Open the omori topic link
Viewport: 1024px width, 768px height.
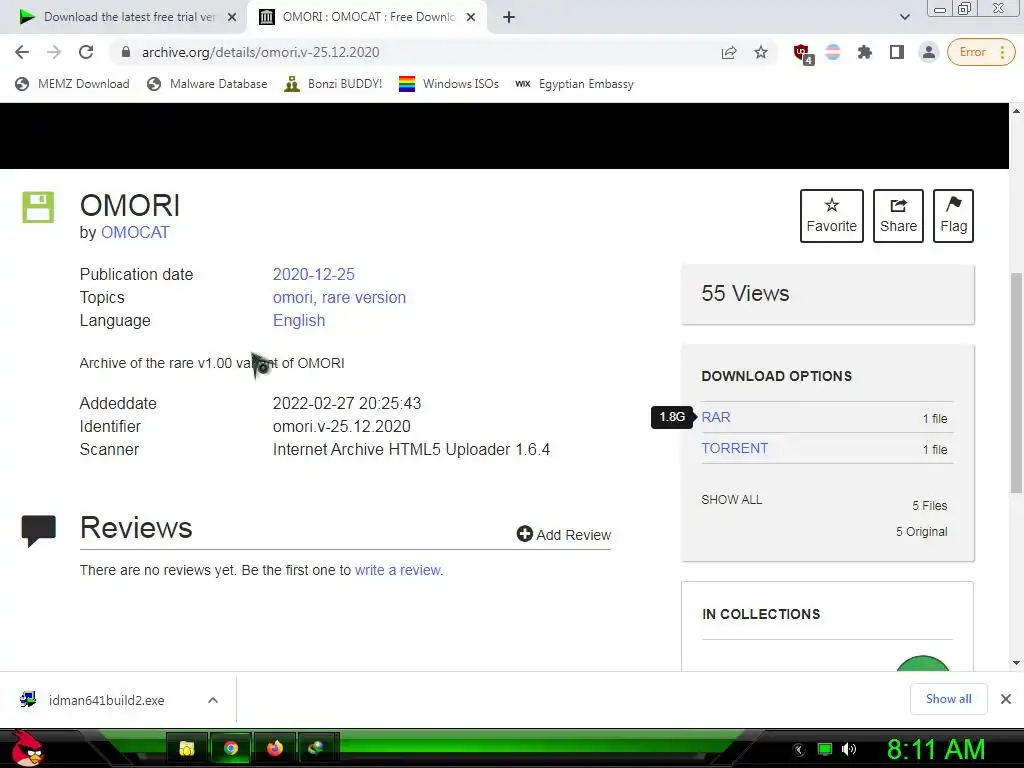(293, 297)
